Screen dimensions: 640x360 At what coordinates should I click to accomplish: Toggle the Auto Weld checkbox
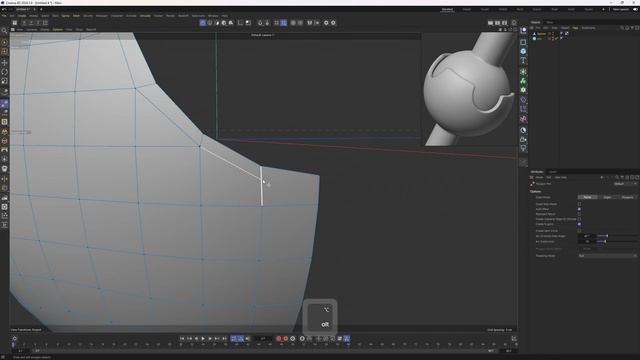[x=579, y=209]
